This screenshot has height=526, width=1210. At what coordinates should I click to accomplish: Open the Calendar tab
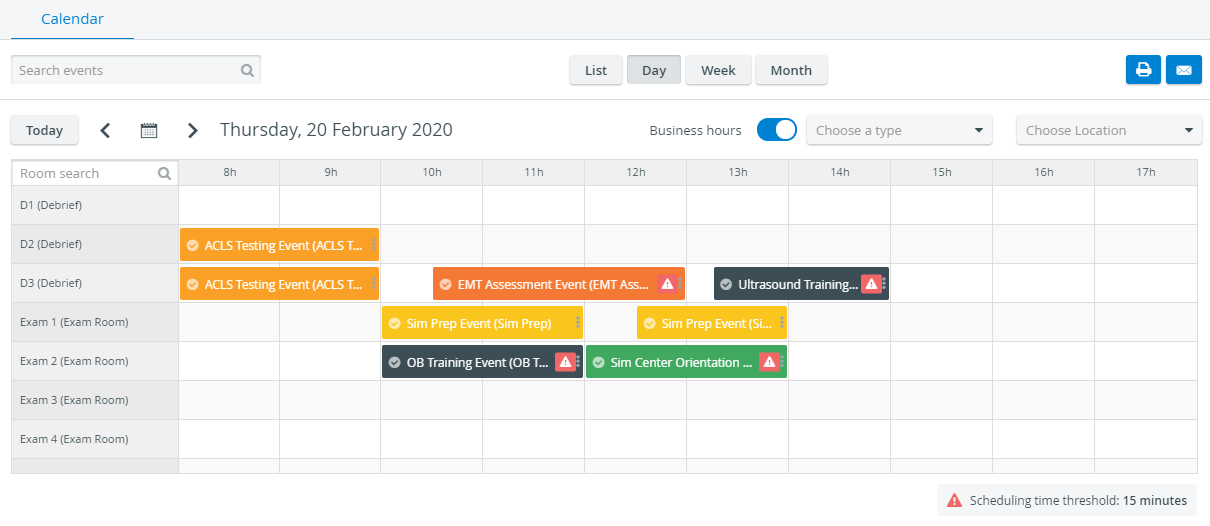tap(72, 19)
